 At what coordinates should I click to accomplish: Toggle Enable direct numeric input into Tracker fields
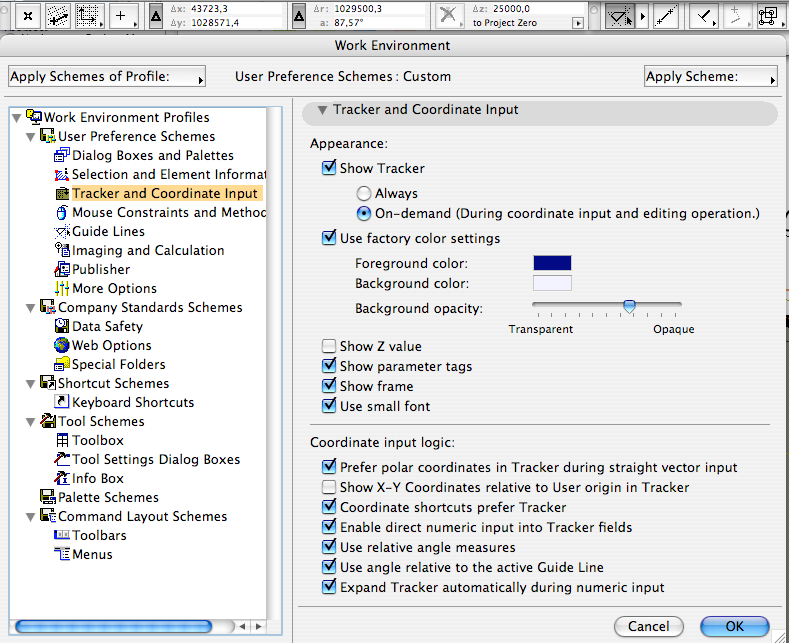click(329, 526)
